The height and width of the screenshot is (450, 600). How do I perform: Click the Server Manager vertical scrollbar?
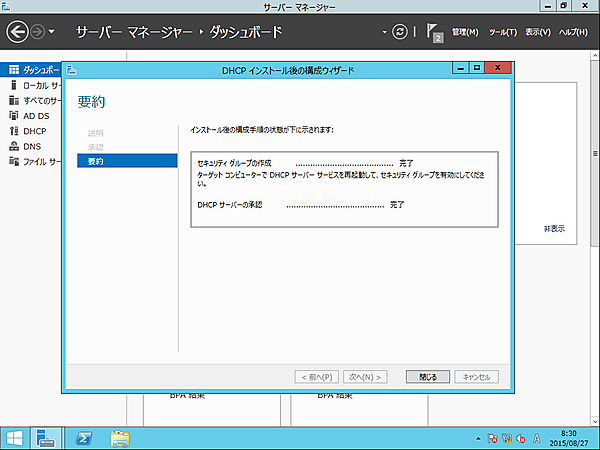[595, 153]
